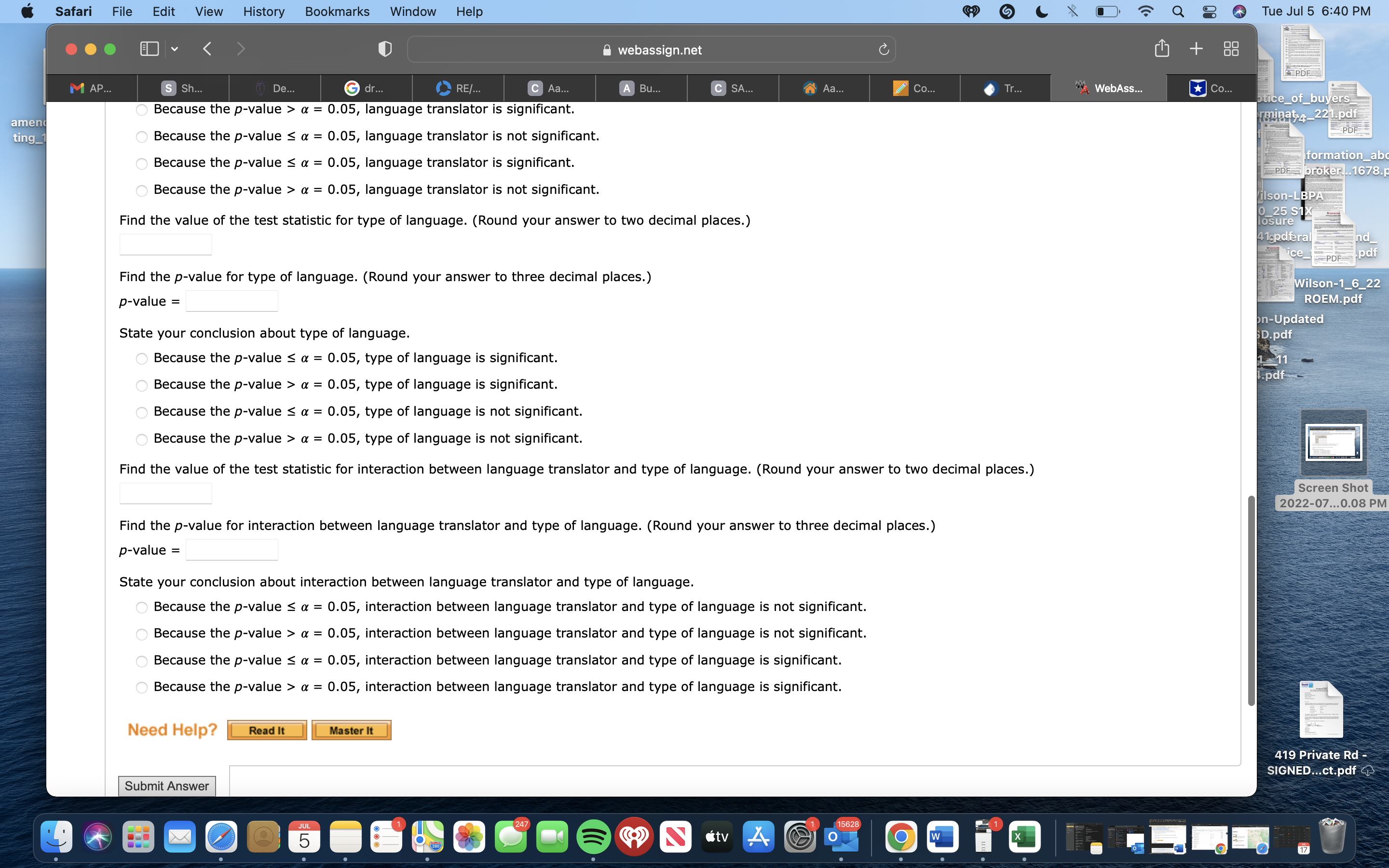Click the privacy shield icon
The width and height of the screenshot is (1389, 868).
tap(384, 49)
